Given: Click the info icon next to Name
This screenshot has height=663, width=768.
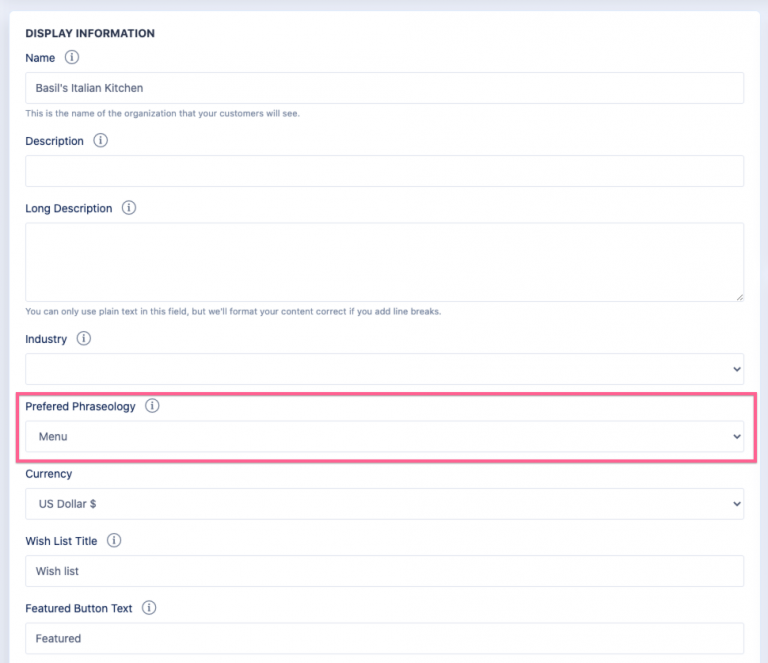Looking at the screenshot, I should tap(71, 58).
